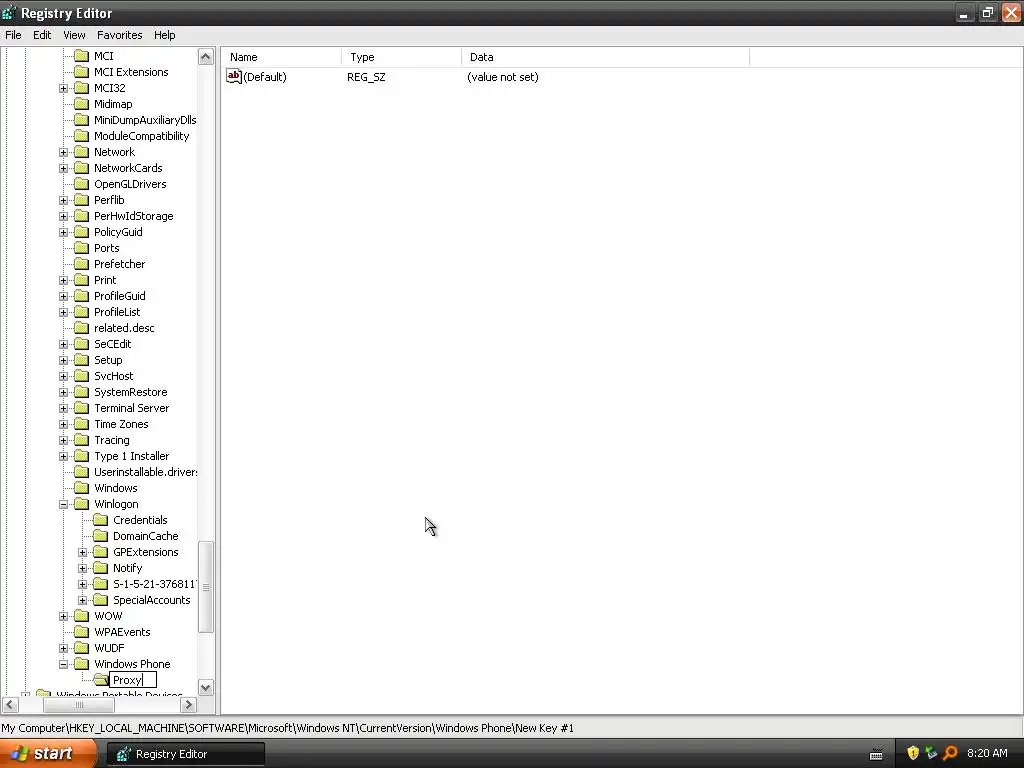This screenshot has height=768, width=1024.
Task: Expand the Notify key
Action: point(82,568)
